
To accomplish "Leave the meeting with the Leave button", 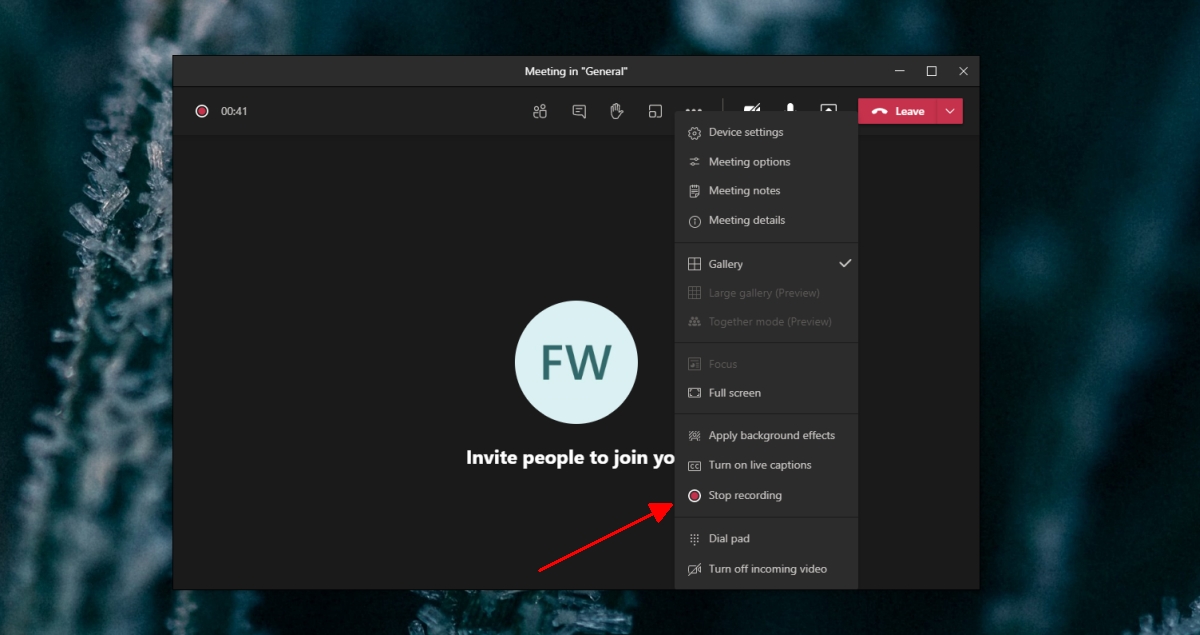I will [897, 111].
